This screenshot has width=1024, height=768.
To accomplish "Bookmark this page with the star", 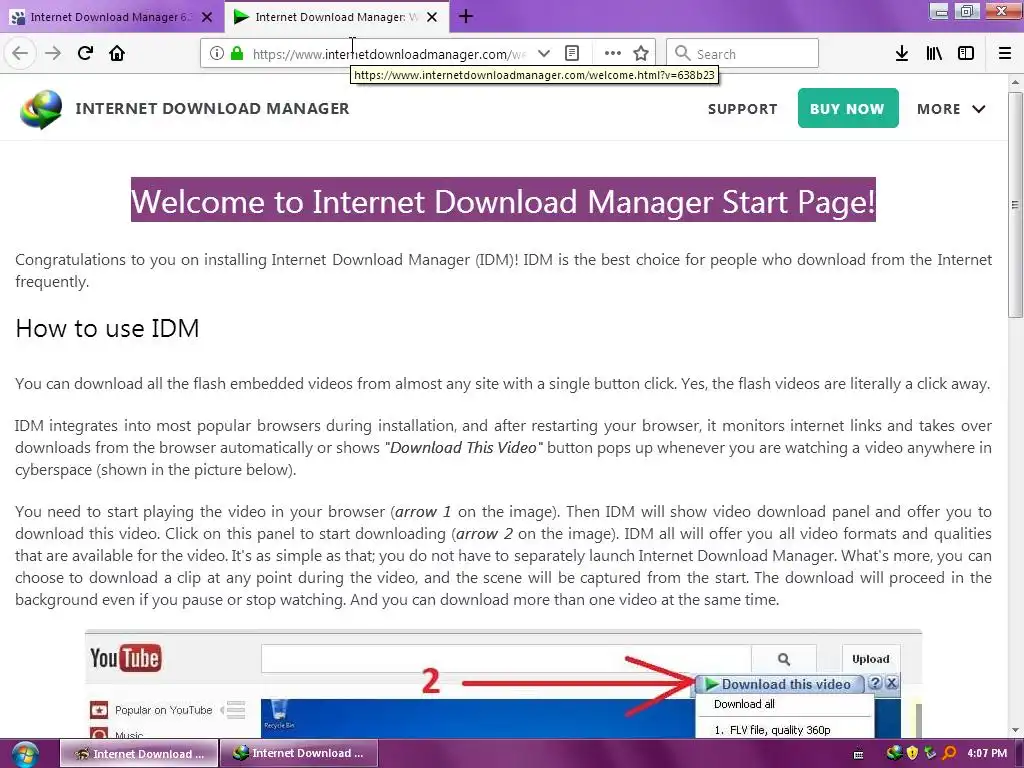I will tap(641, 54).
